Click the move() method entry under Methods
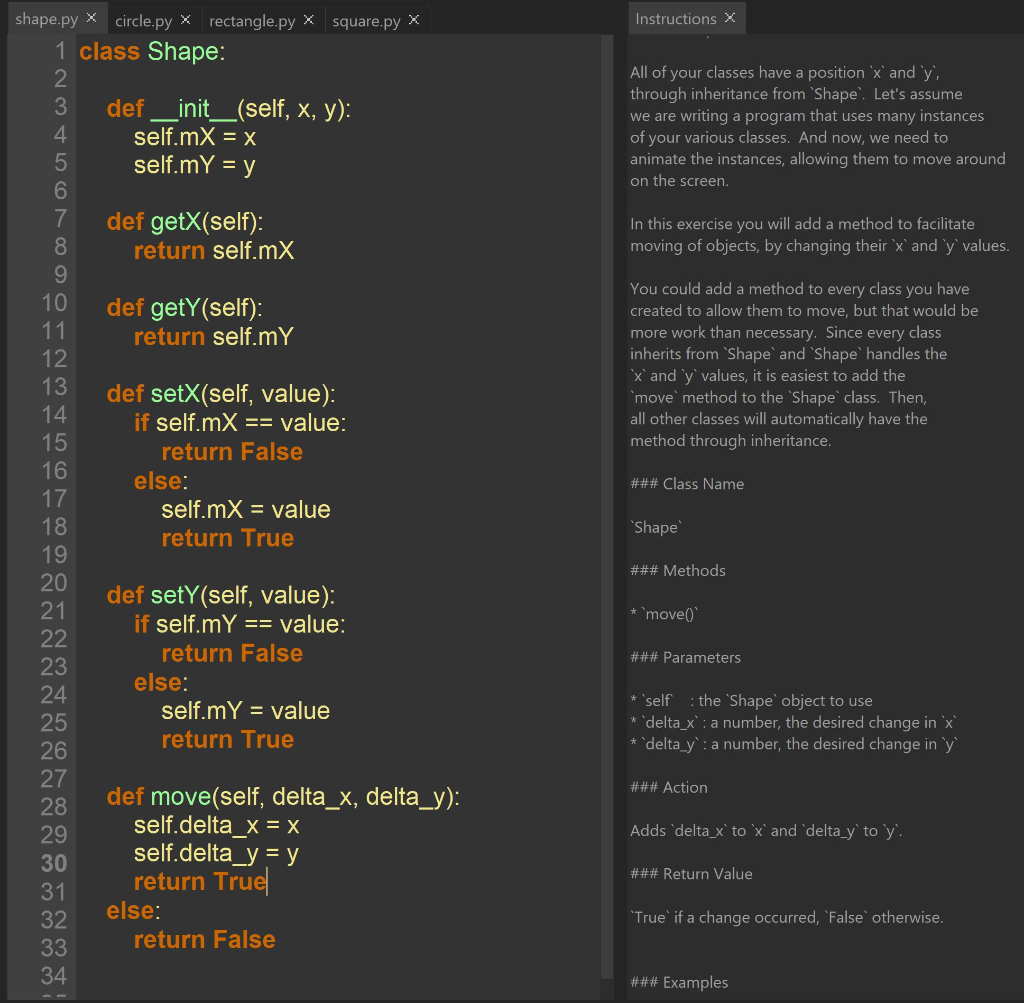The width and height of the screenshot is (1024, 1003). coord(664,613)
